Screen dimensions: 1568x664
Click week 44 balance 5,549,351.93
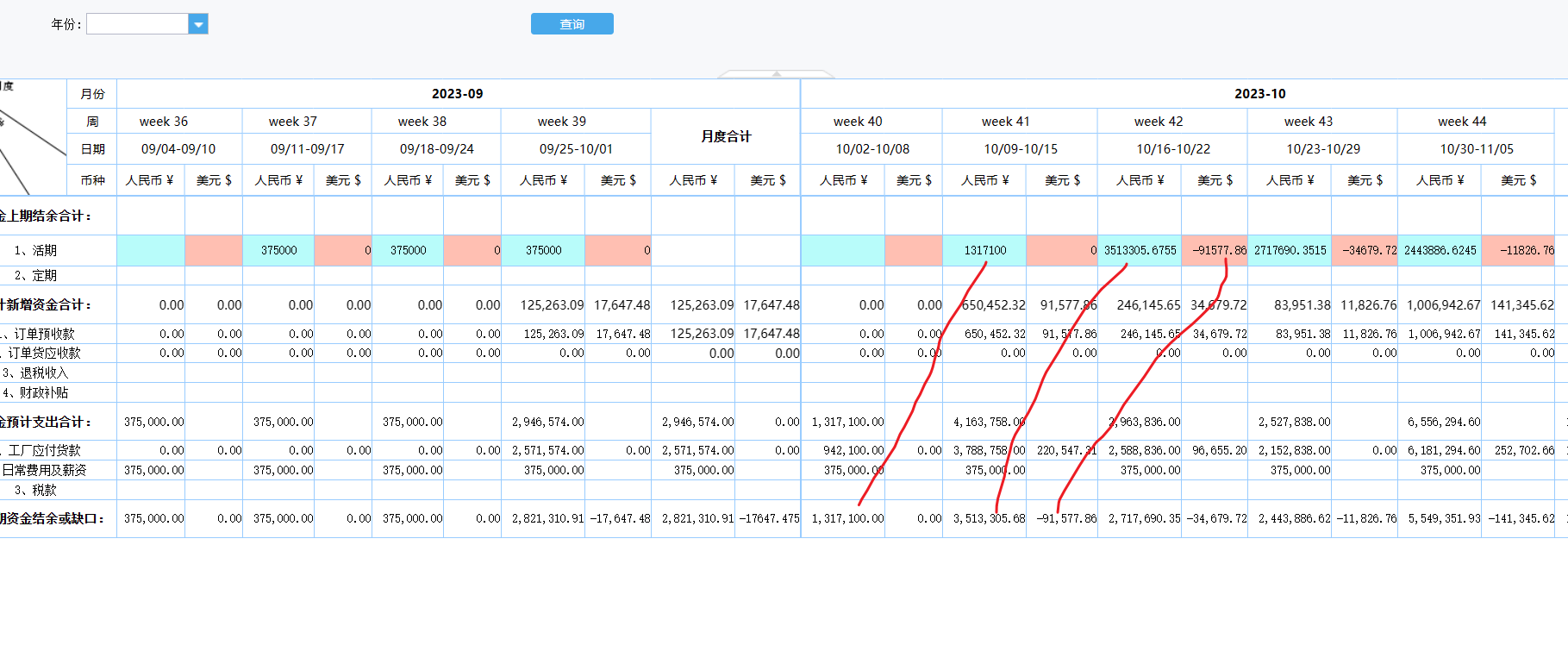(1444, 518)
